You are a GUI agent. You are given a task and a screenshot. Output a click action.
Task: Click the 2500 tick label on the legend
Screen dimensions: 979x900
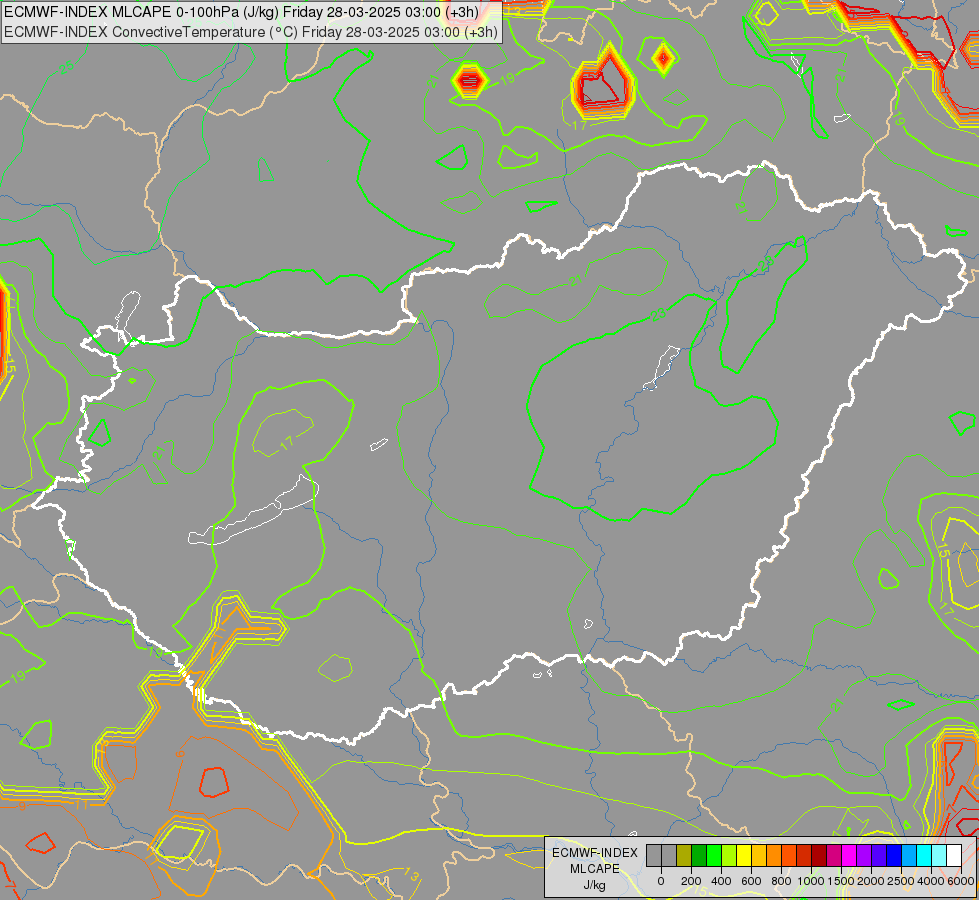(x=901, y=881)
